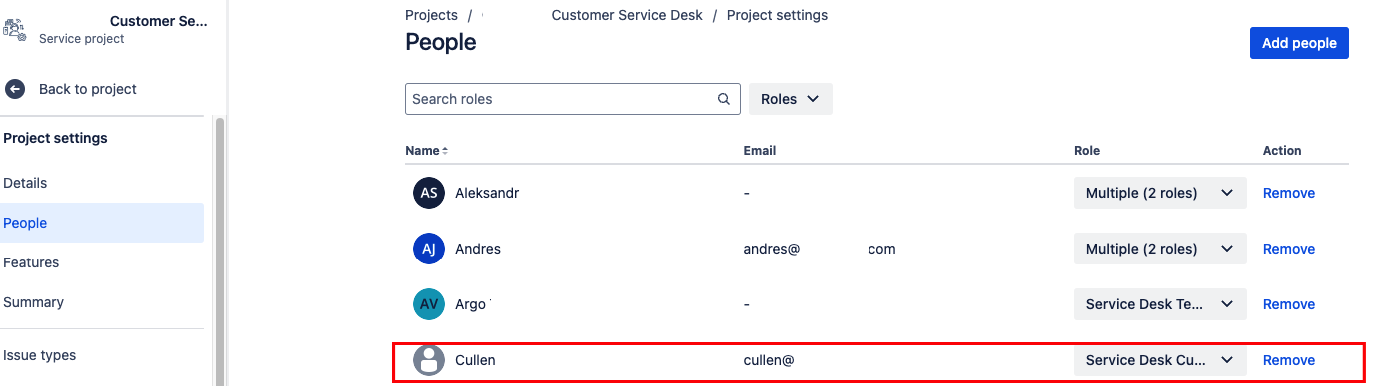Click the Customer Service project avatar icon
The height and width of the screenshot is (386, 1393).
tap(14, 30)
